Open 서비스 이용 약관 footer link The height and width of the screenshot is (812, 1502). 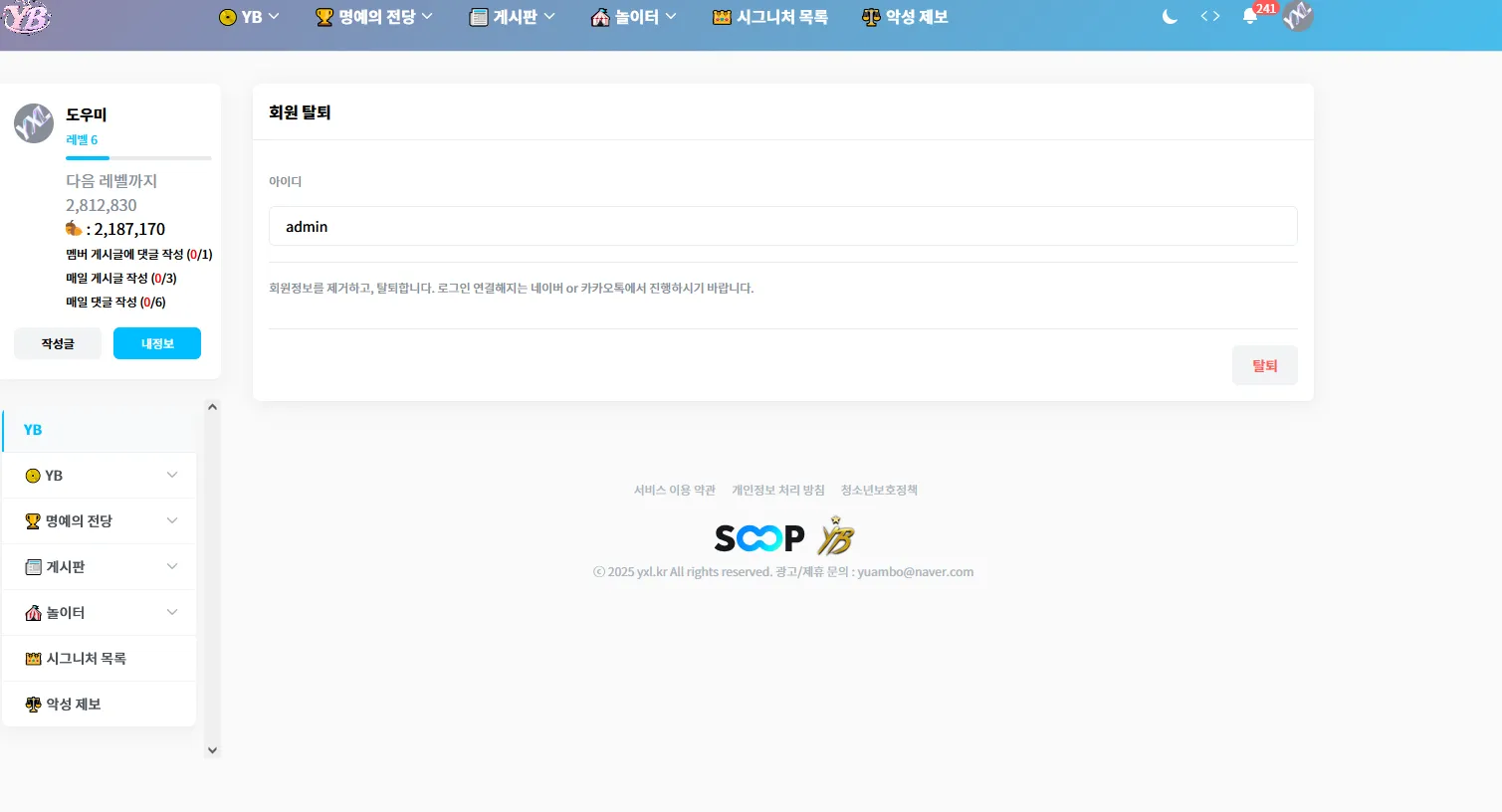point(675,490)
